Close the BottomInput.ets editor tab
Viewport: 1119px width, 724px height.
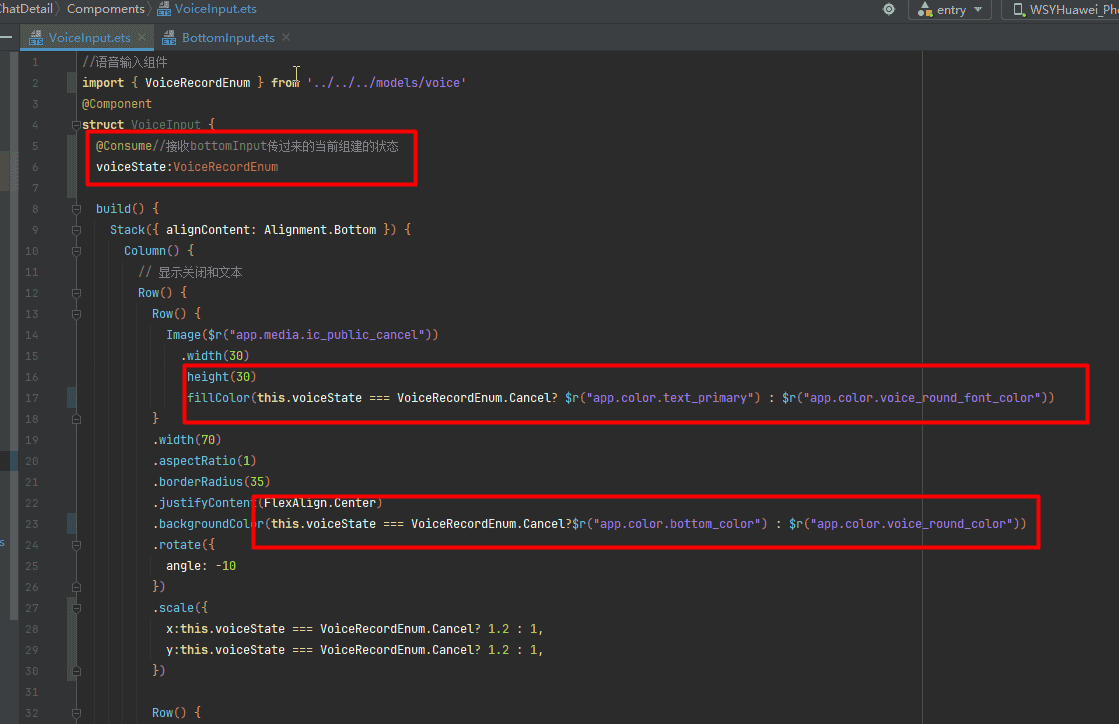[286, 38]
